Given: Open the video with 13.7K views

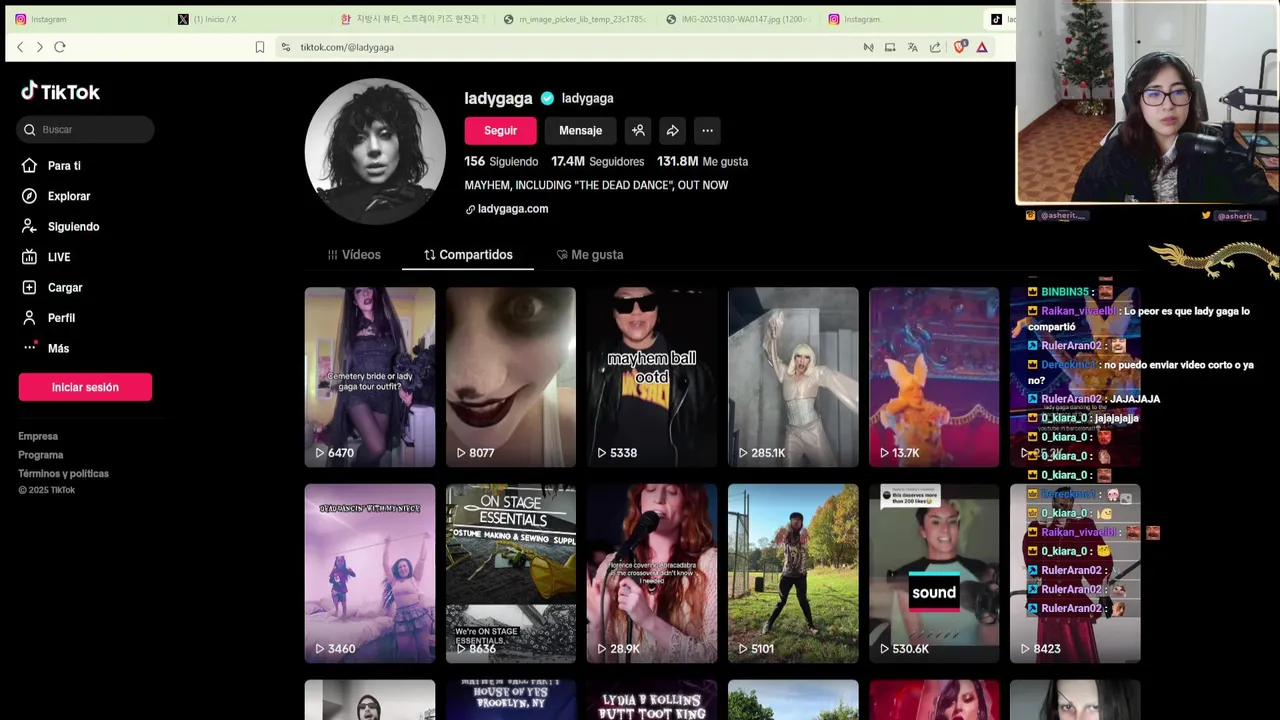Looking at the screenshot, I should pyautogui.click(x=934, y=377).
